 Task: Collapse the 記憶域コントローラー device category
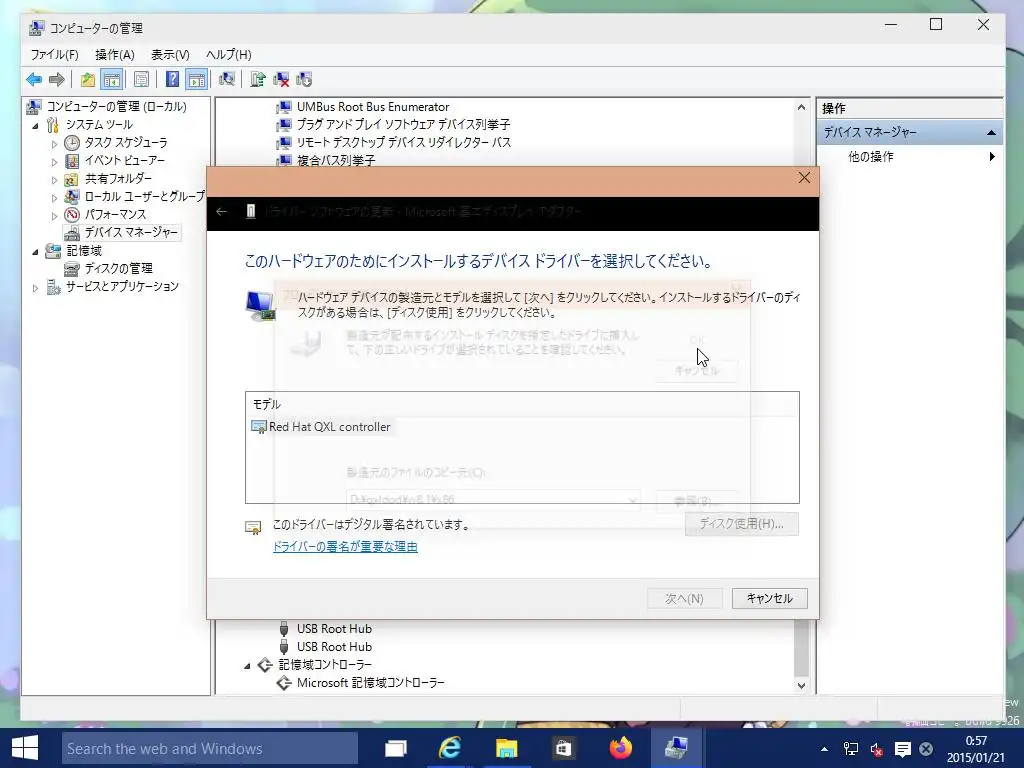(x=248, y=665)
